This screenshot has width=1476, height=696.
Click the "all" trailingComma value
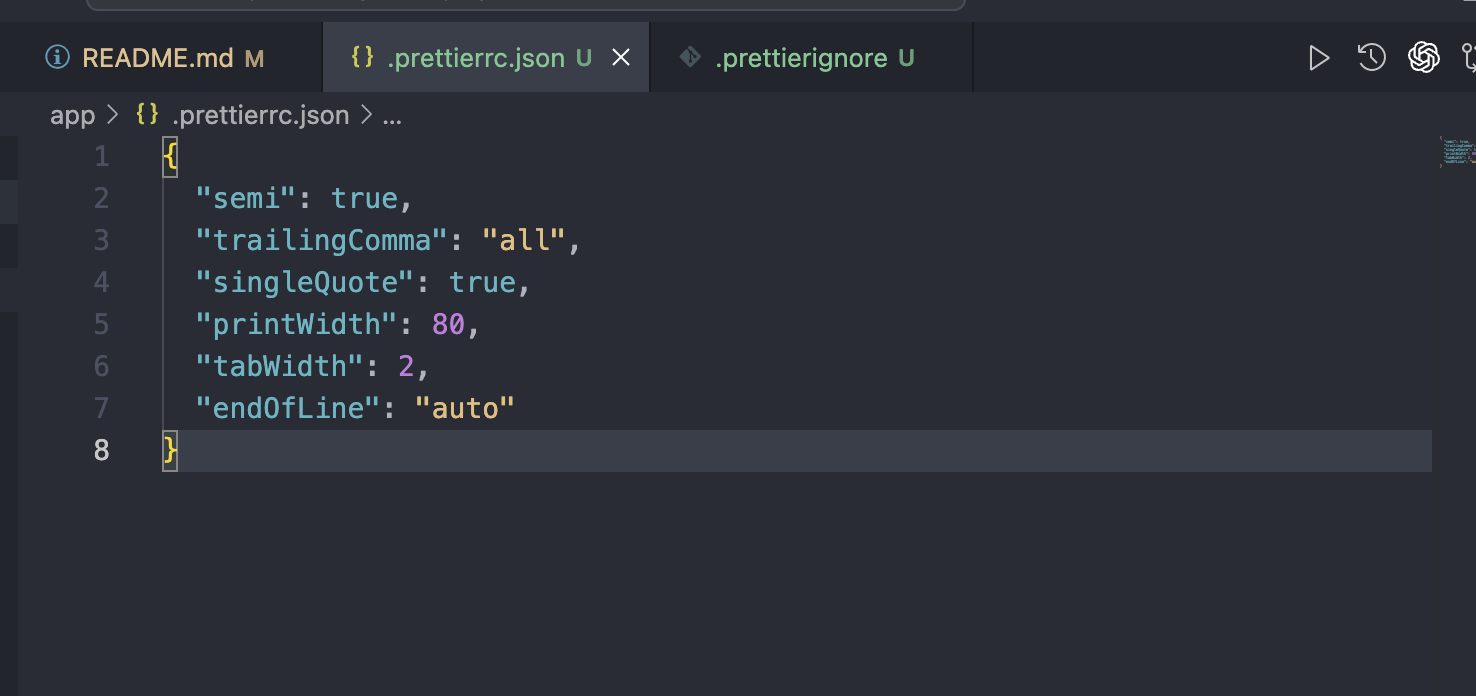point(523,240)
